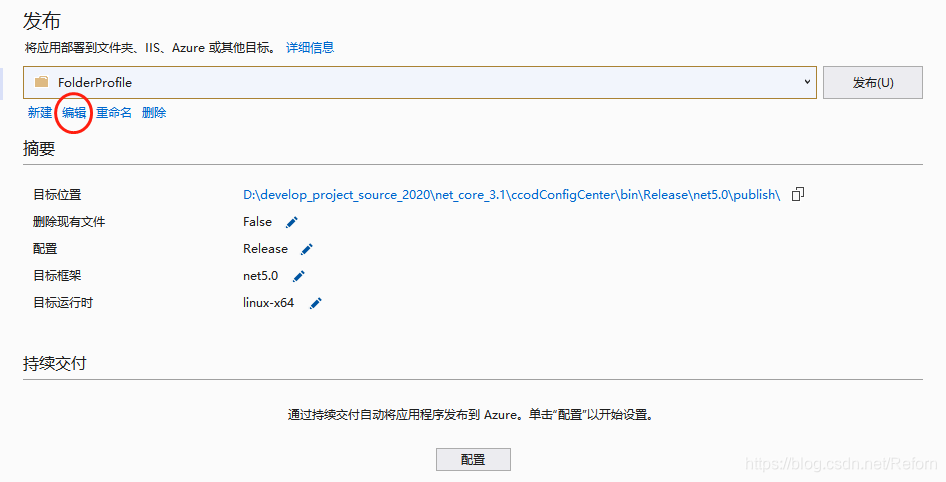Click the 删除现有文件 label

(x=69, y=222)
